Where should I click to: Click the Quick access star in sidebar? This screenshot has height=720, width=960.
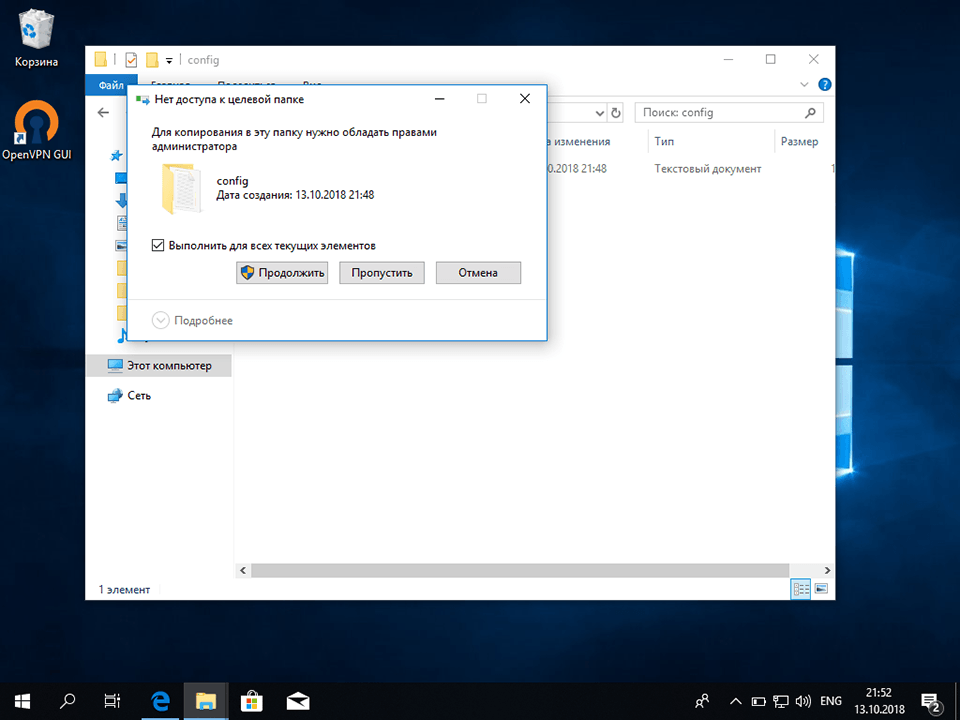coord(116,156)
